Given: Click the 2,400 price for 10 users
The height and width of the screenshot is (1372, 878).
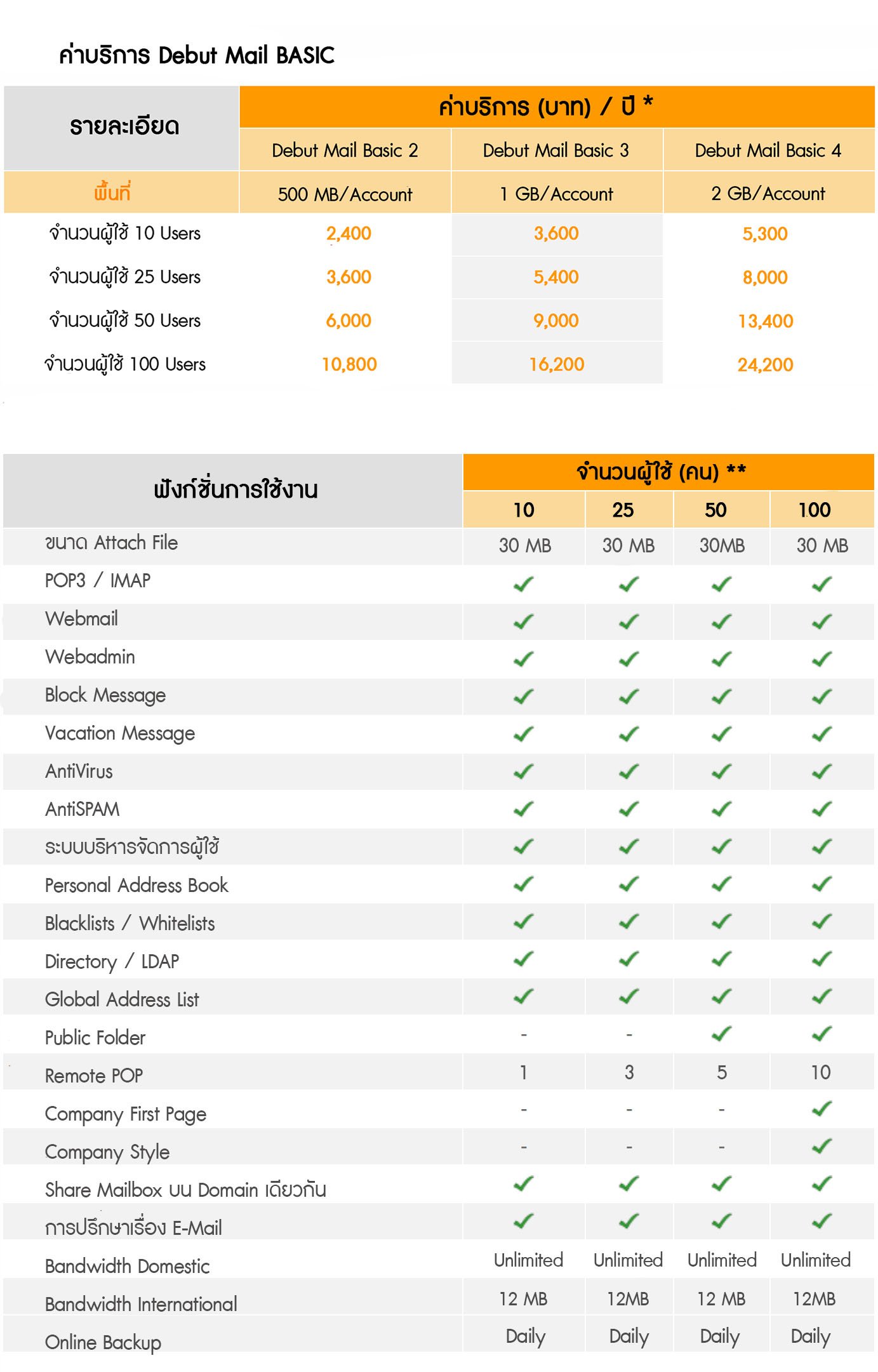Looking at the screenshot, I should tap(349, 234).
